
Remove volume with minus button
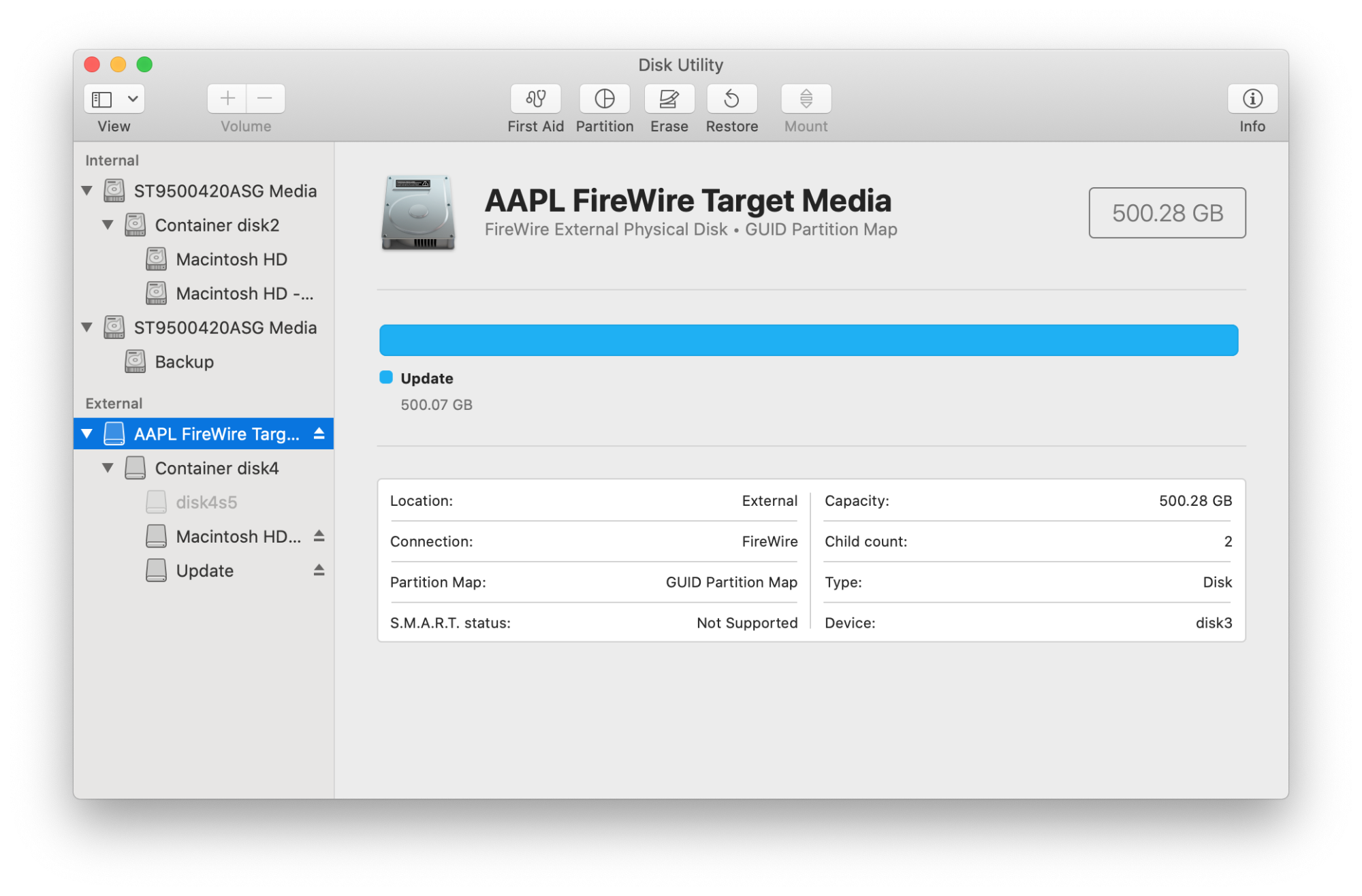click(266, 99)
